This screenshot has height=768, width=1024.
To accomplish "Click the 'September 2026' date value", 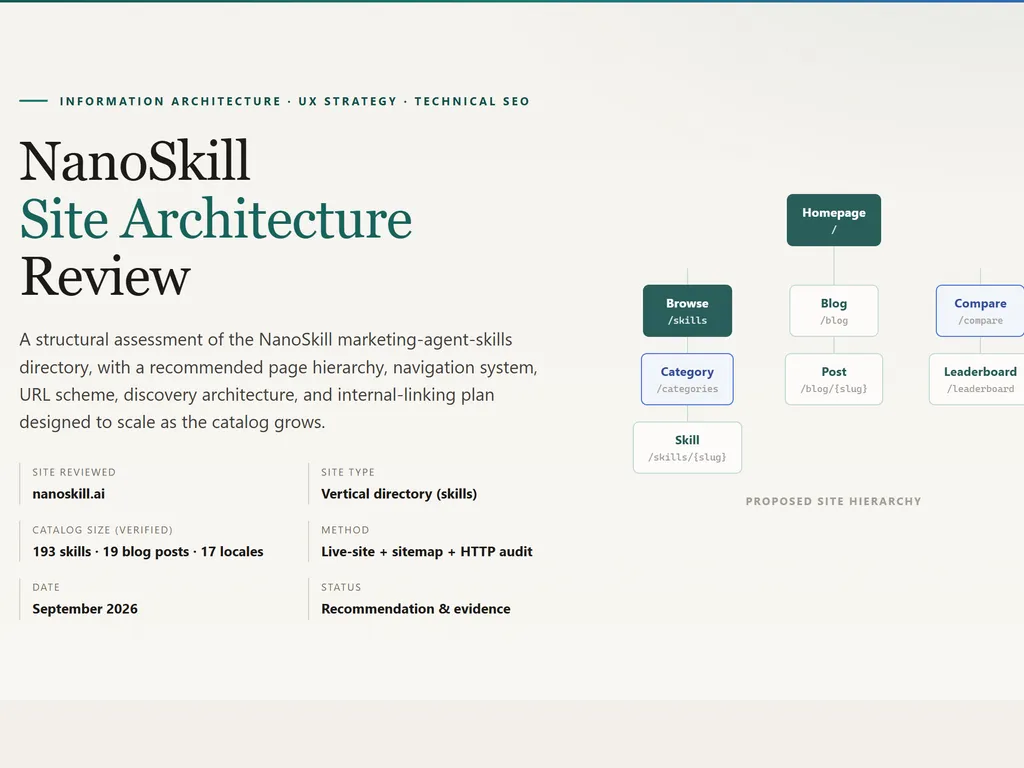I will point(85,609).
